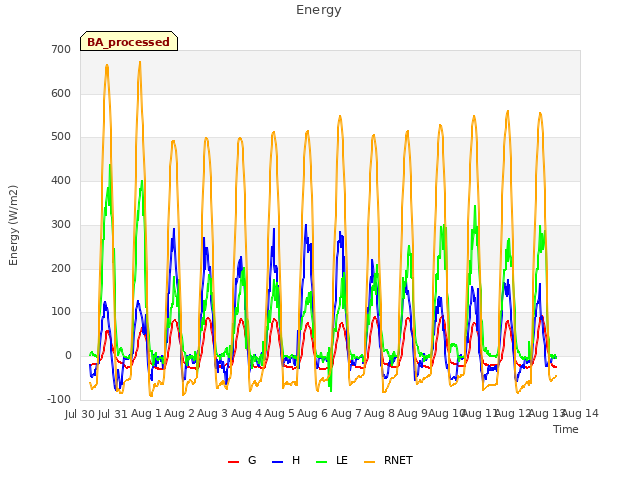Click the RNET peak on Jul 31
Viewport: 640px width, 480px height.
pyautogui.click(x=140, y=62)
